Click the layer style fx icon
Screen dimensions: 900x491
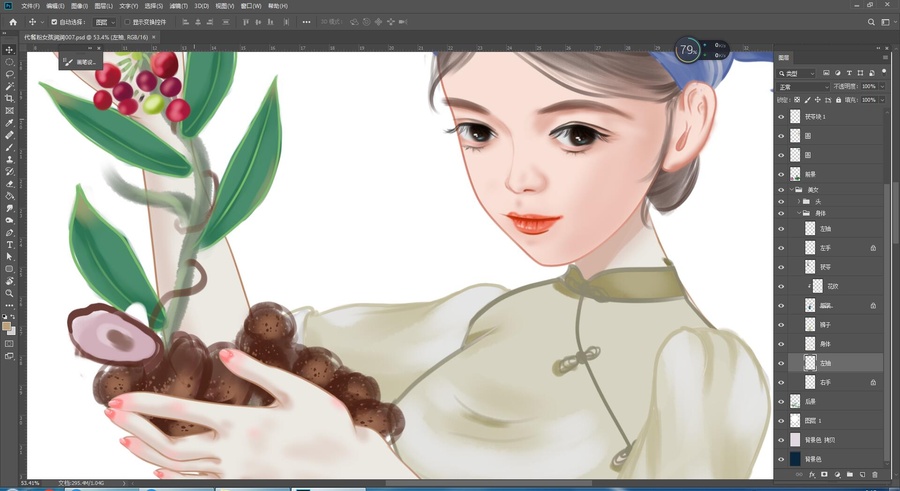pos(812,475)
